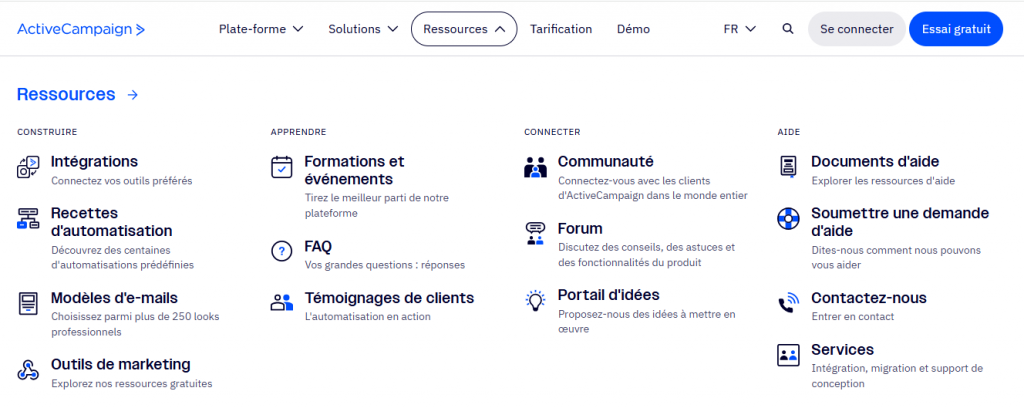Collapse the Ressources menu
Viewport: 1024px width, 408px height.
(x=464, y=29)
